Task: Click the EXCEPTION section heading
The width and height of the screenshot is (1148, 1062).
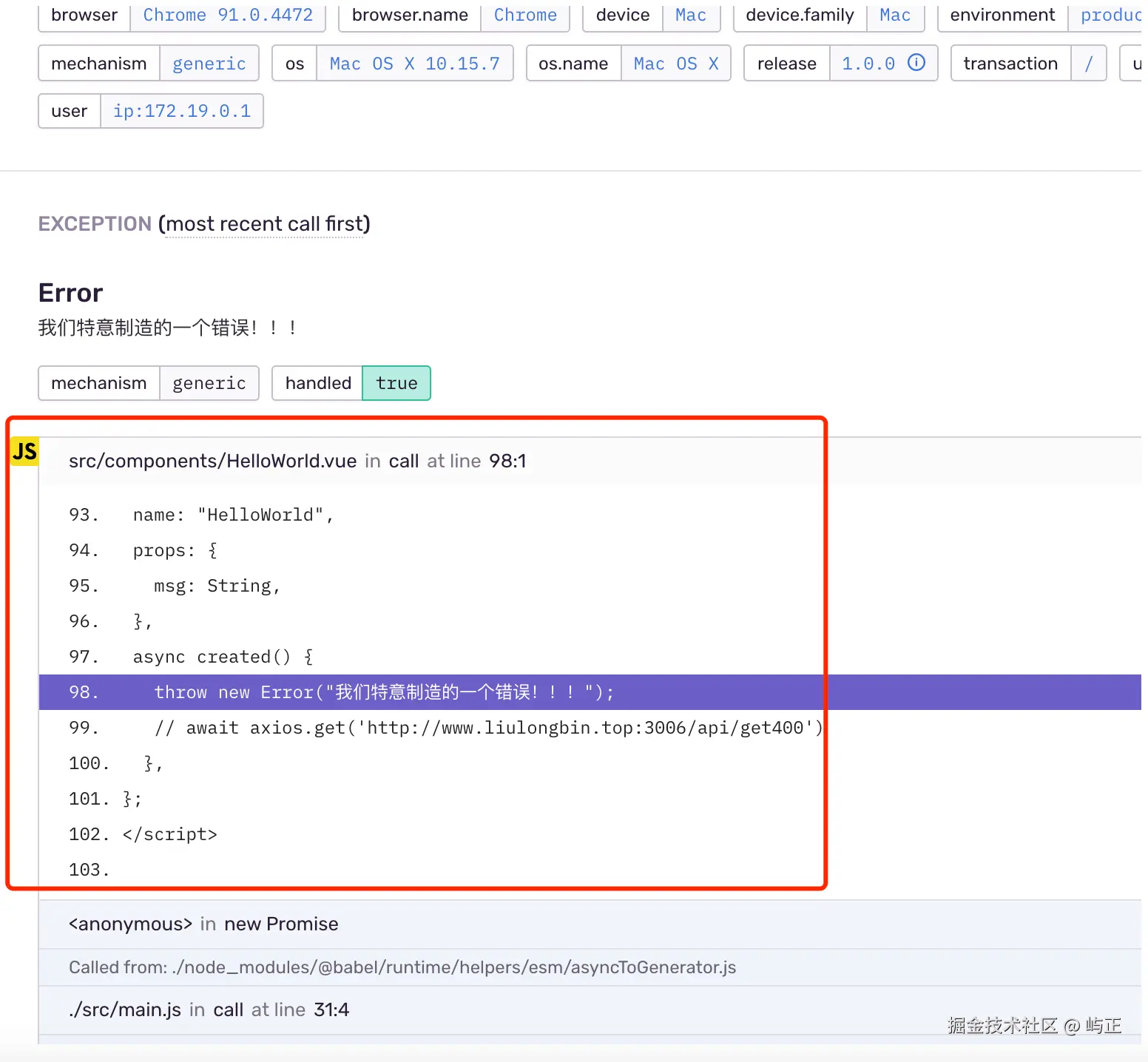Action: [x=95, y=223]
